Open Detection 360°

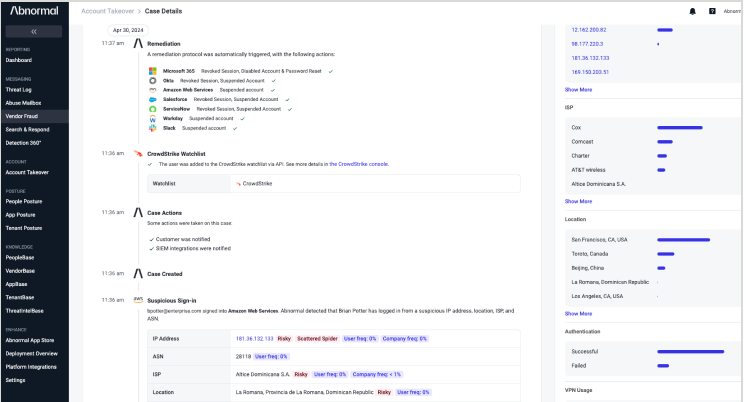23,143
